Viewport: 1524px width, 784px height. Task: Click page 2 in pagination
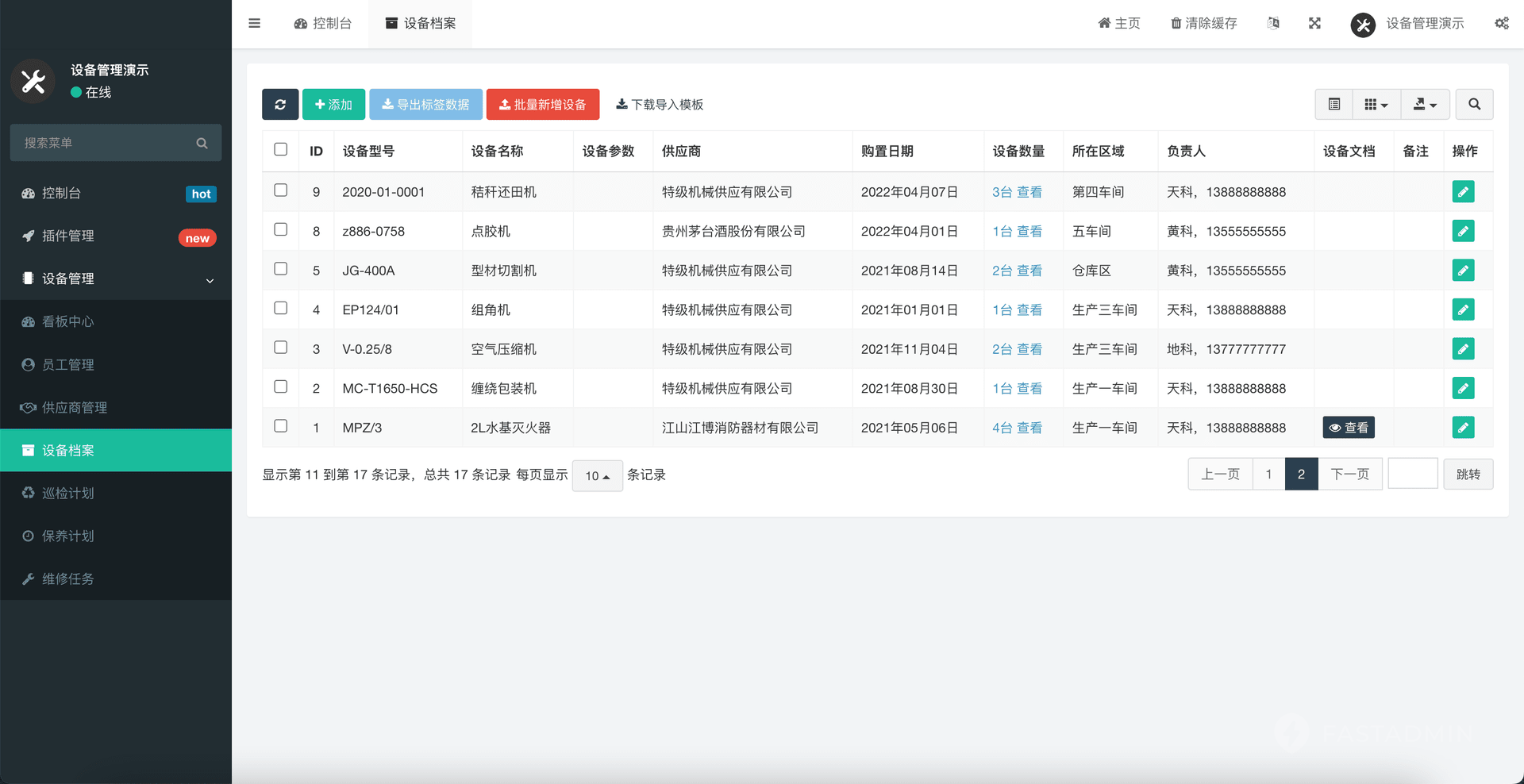click(x=1301, y=474)
